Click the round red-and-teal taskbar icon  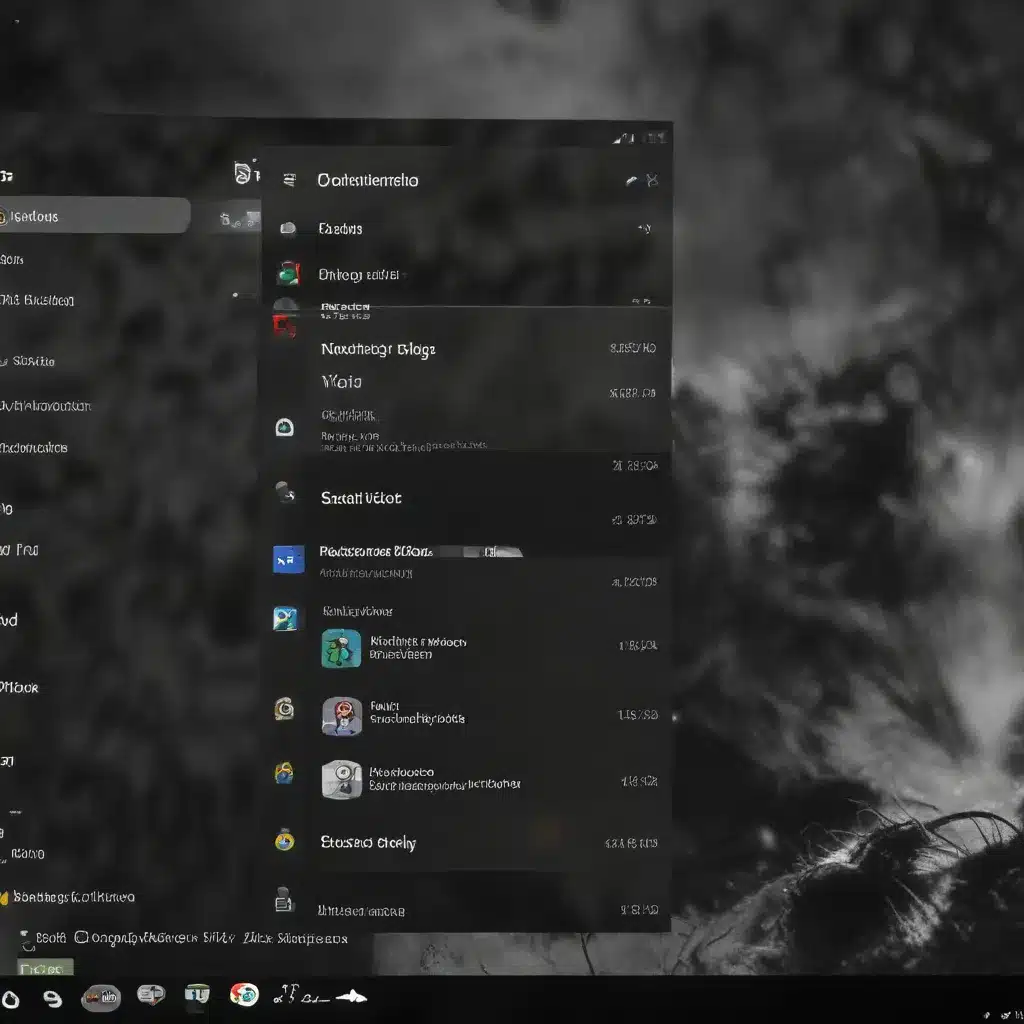tap(244, 995)
